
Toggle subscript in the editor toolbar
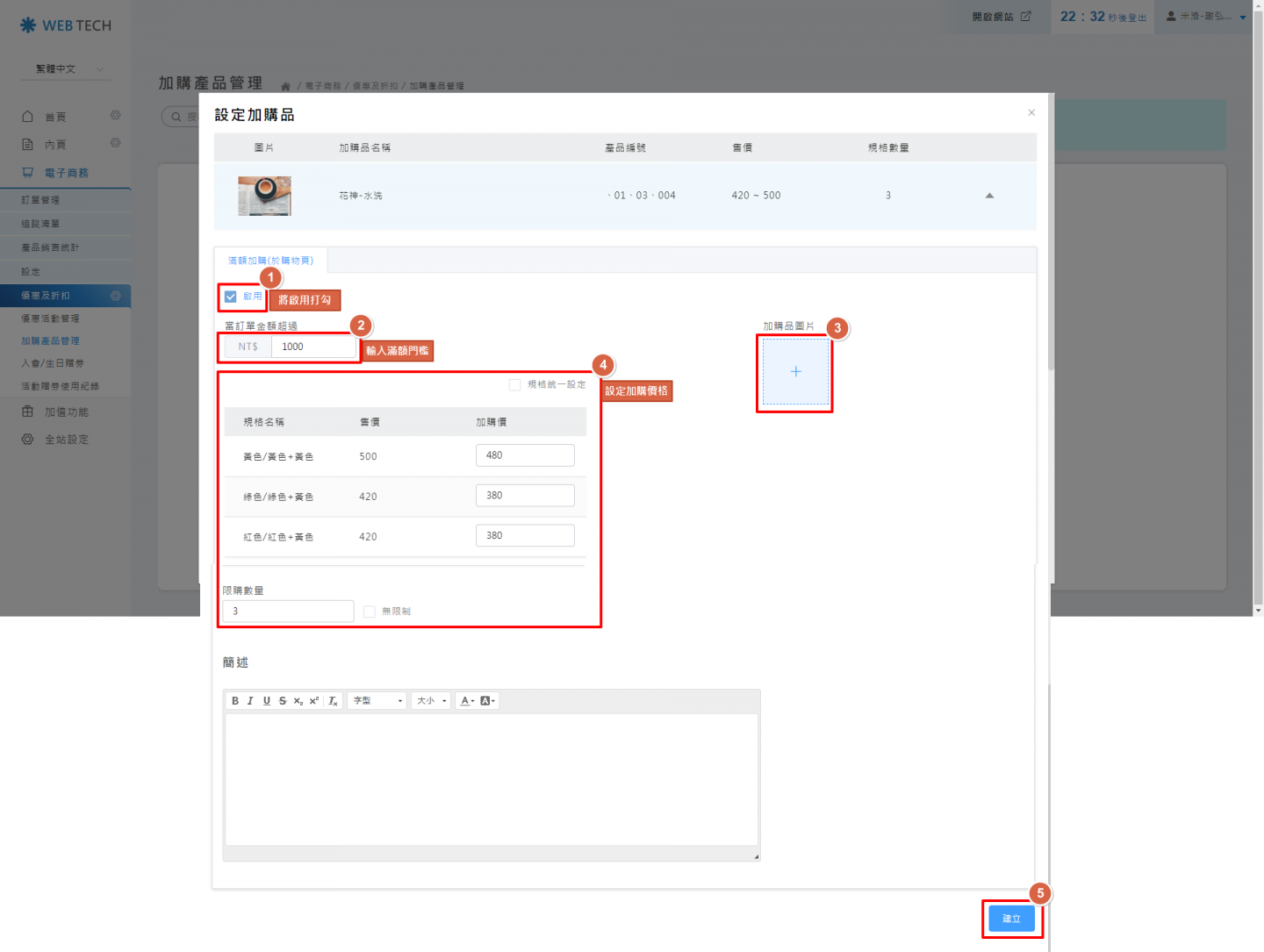click(x=298, y=701)
